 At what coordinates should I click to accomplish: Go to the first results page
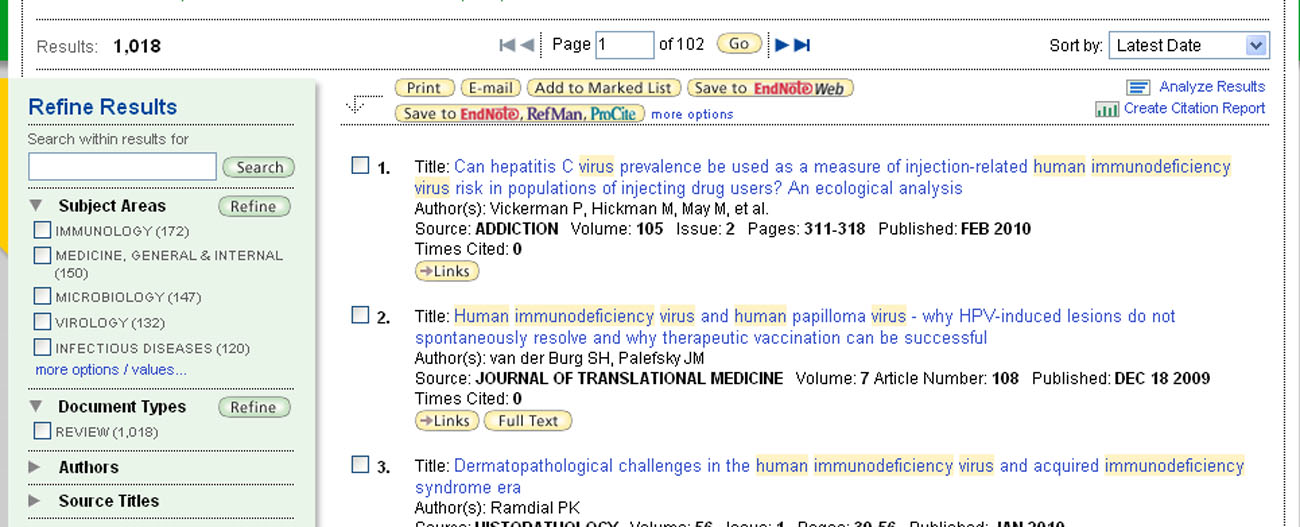coord(507,45)
